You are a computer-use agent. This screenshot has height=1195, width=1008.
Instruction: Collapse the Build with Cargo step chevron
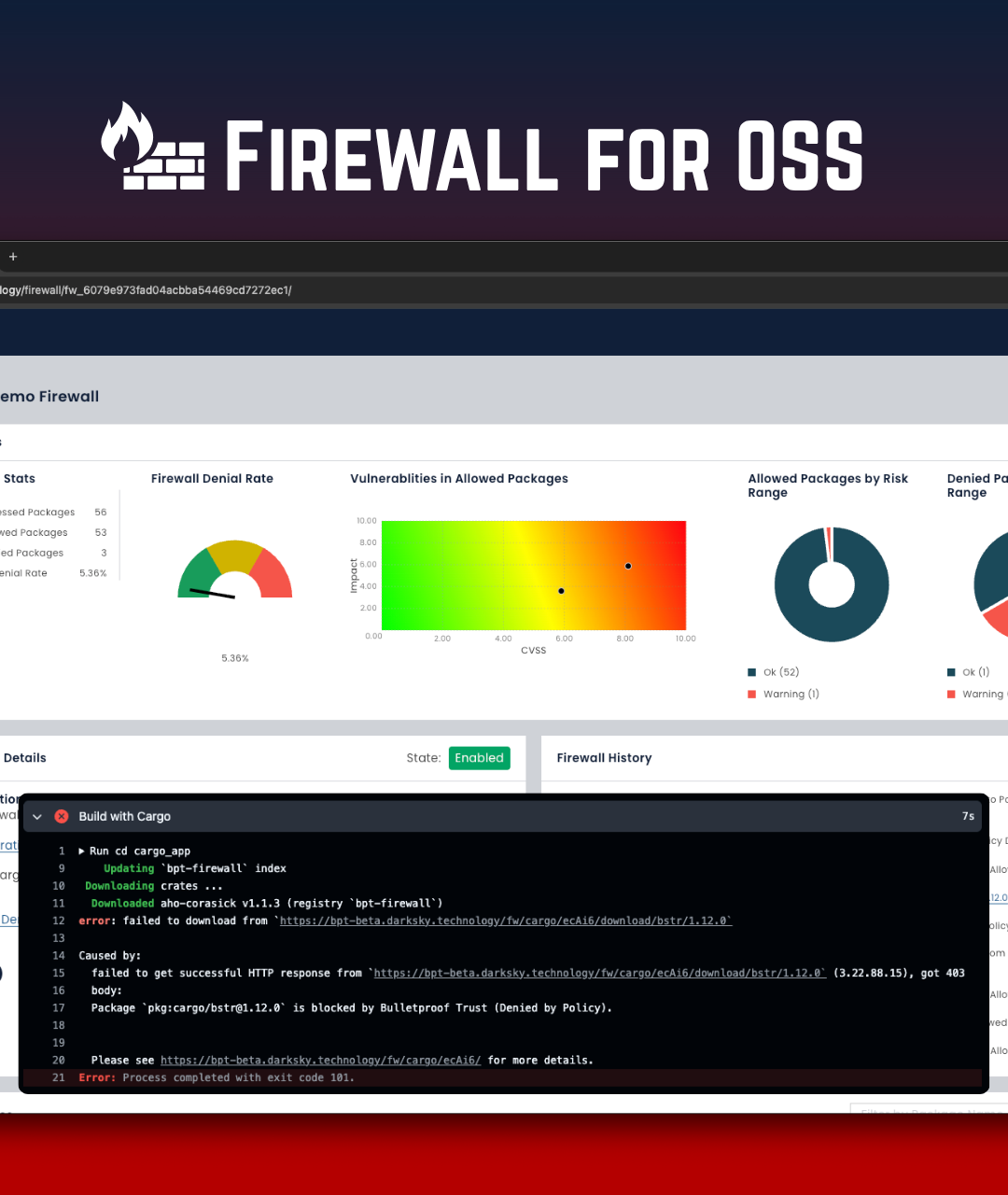[x=37, y=817]
